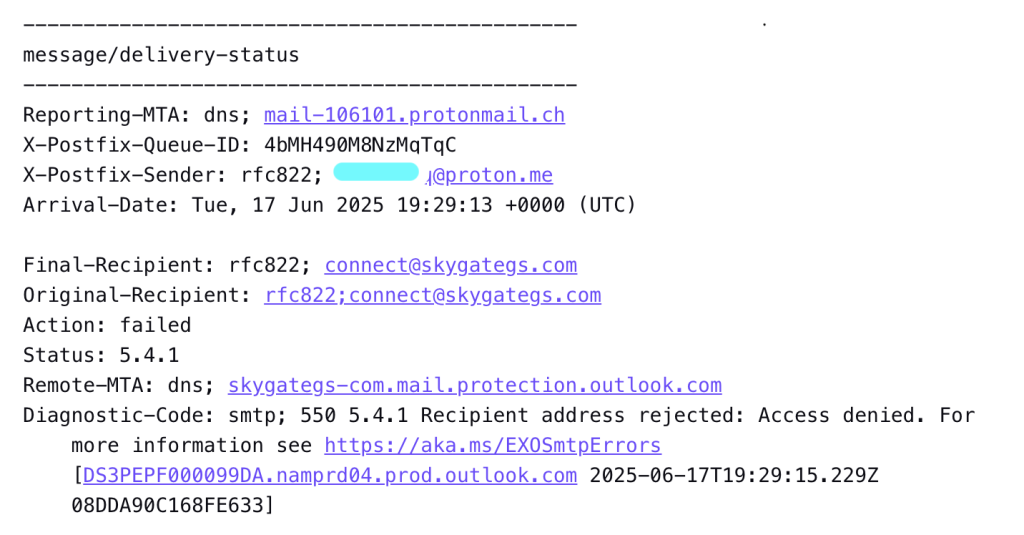Follow the https://aka.ms/EXOSmtpErrors link
Screen dimensions: 1024x535
(492, 446)
